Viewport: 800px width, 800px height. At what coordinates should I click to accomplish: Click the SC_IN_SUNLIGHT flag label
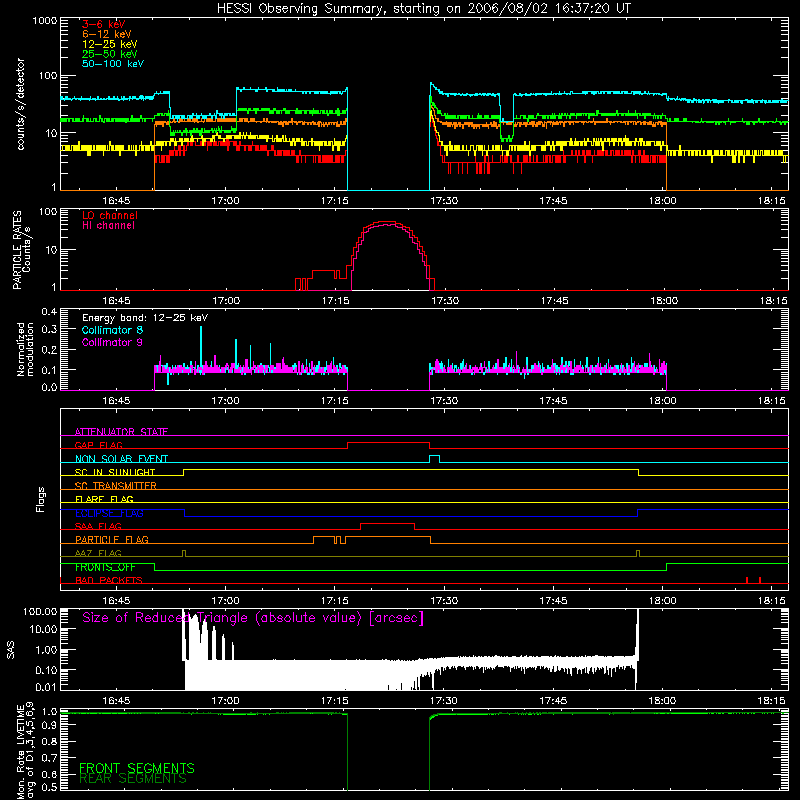click(x=115, y=472)
